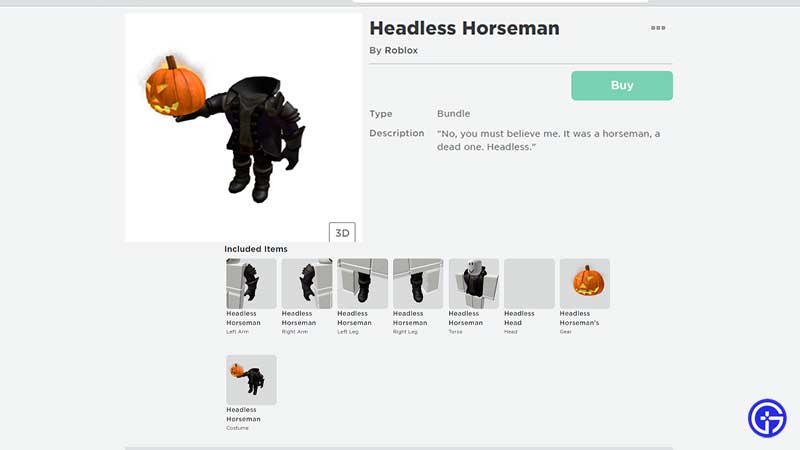Open the Headless Horseman's pumpkin Gear item
This screenshot has height=450, width=800.
585,283
